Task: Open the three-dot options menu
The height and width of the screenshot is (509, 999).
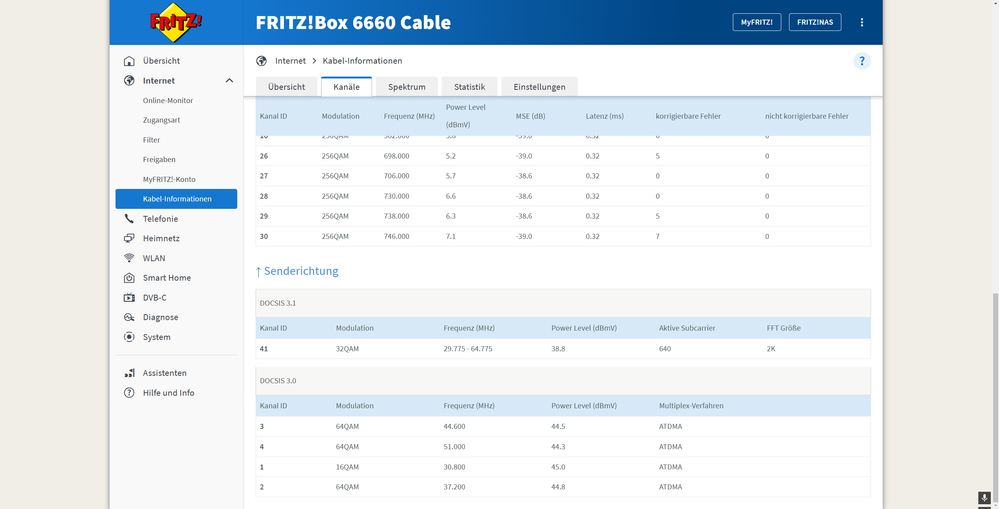Action: pyautogui.click(x=862, y=22)
